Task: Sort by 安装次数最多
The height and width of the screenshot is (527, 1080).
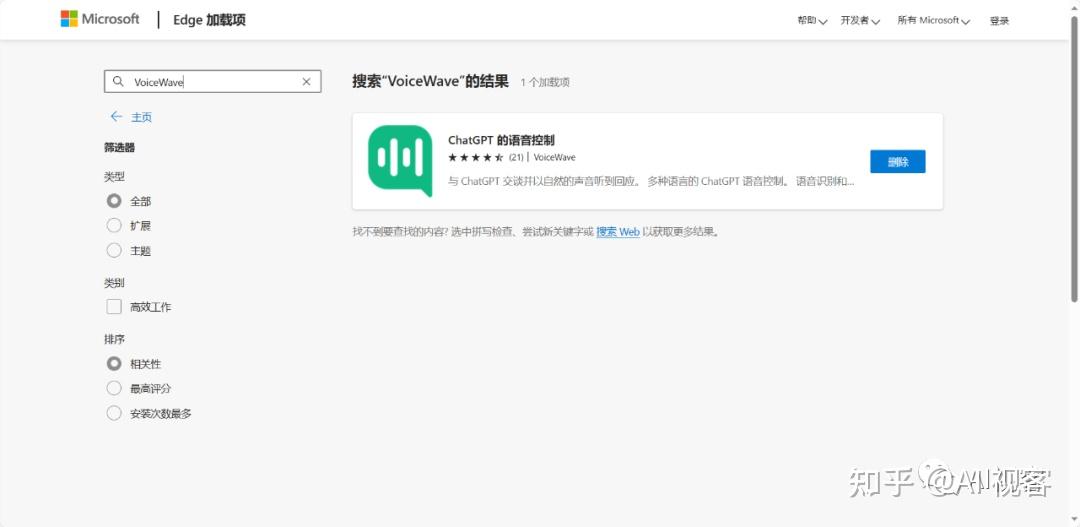Action: [114, 413]
